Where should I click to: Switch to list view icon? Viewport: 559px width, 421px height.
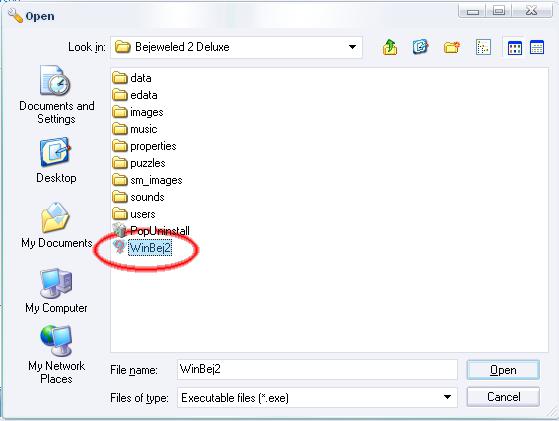pyautogui.click(x=514, y=47)
